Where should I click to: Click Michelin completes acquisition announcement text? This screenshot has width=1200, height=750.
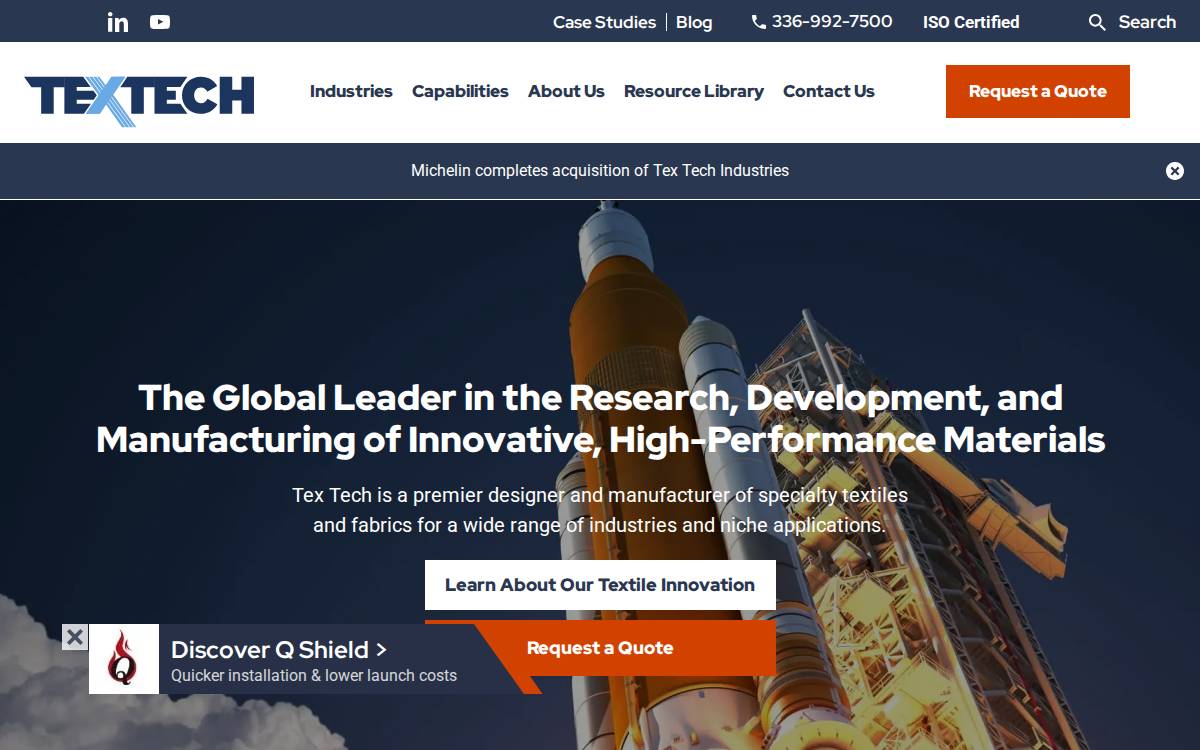tap(600, 171)
